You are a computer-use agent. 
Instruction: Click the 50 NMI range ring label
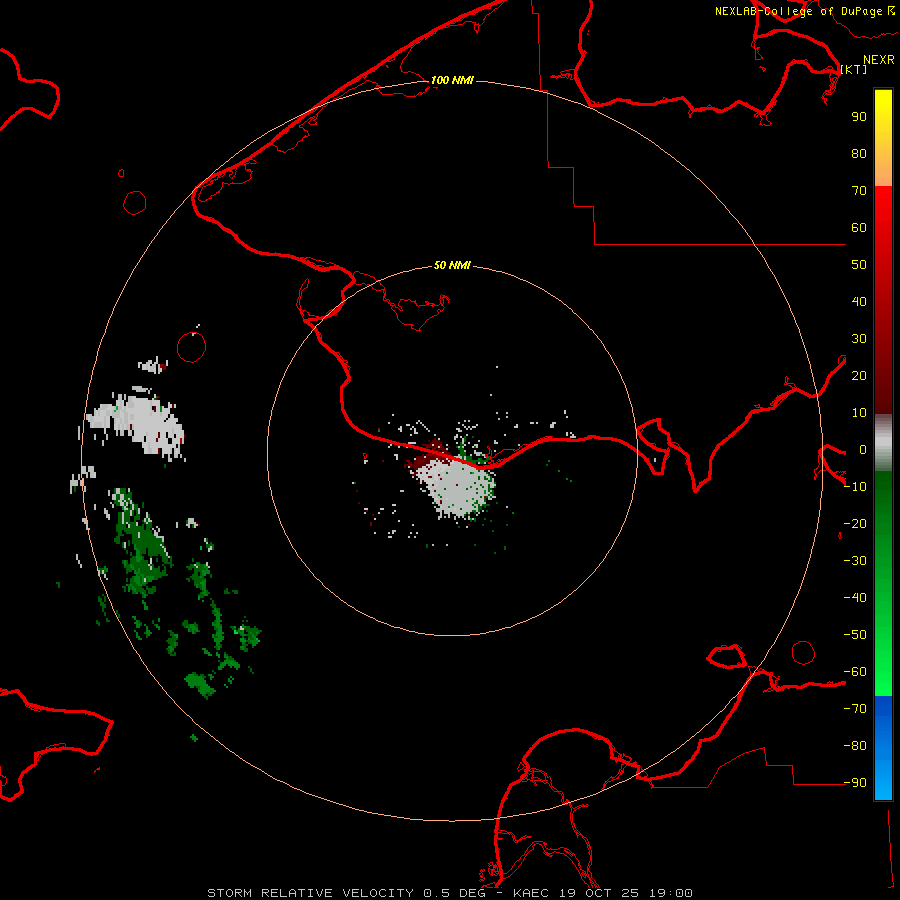pos(452,265)
